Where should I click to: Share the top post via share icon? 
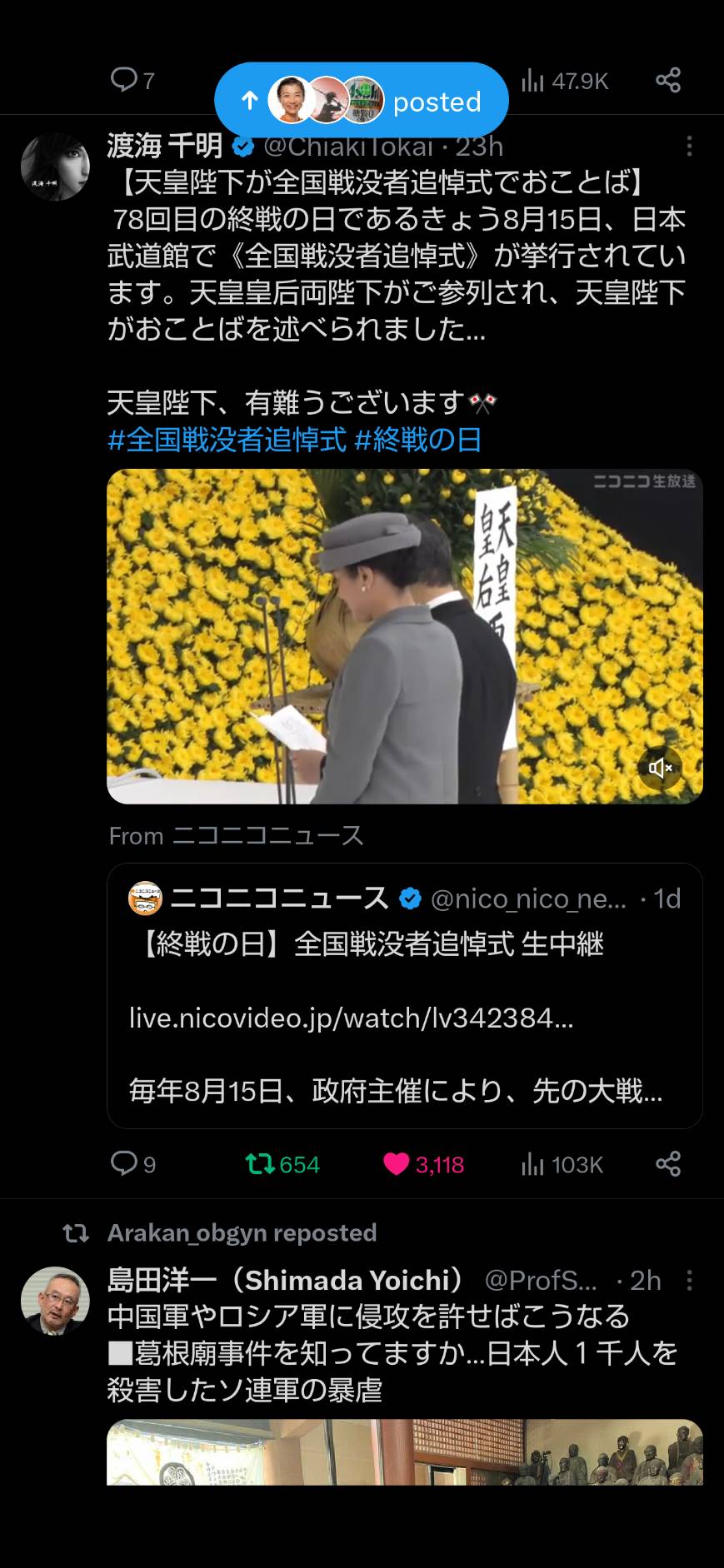coord(668,80)
